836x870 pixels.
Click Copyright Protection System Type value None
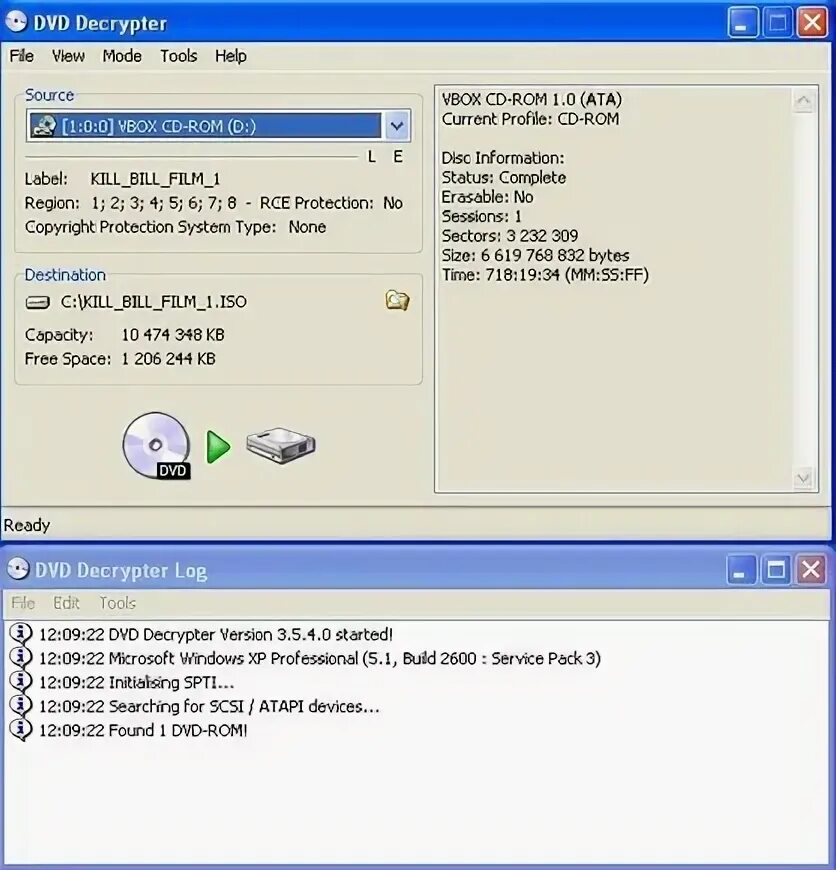pos(307,227)
